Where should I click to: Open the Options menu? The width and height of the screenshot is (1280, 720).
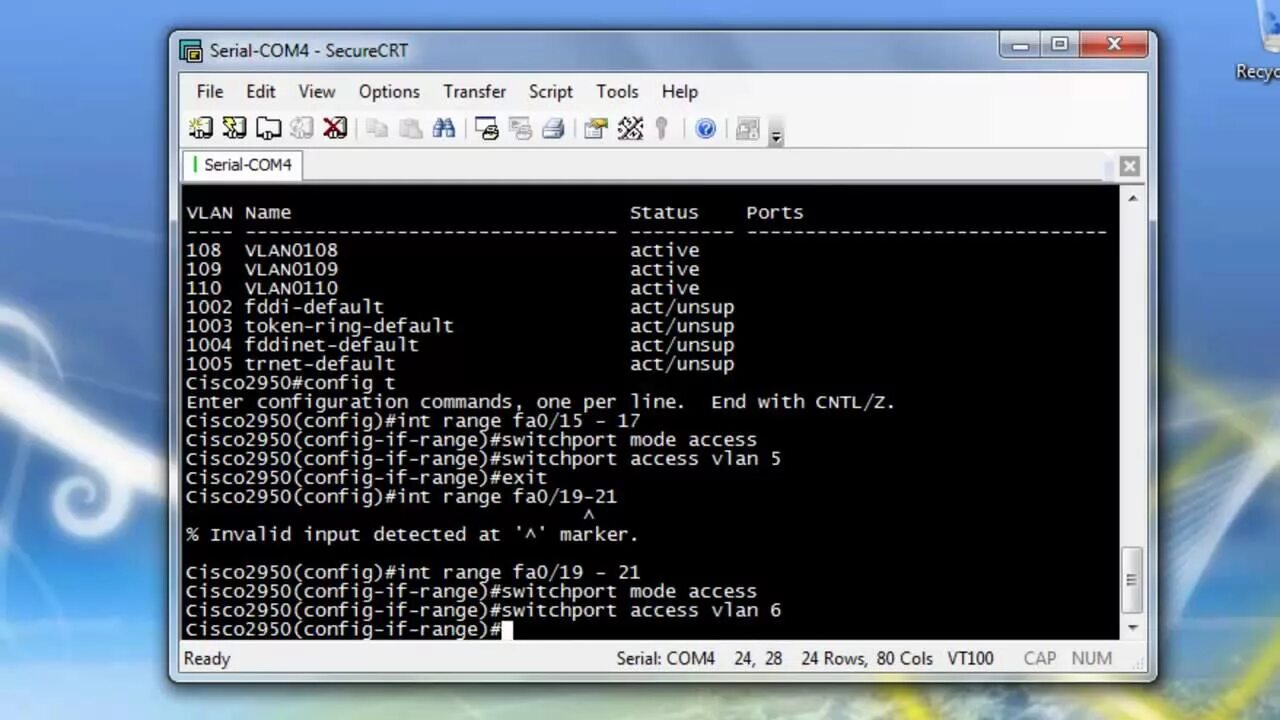[389, 91]
